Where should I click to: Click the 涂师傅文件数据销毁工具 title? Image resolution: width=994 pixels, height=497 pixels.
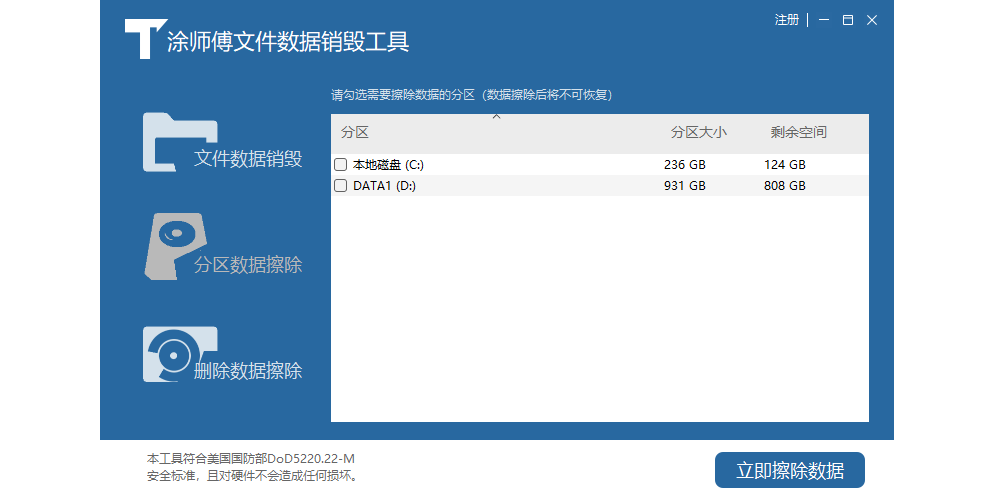coord(288,41)
